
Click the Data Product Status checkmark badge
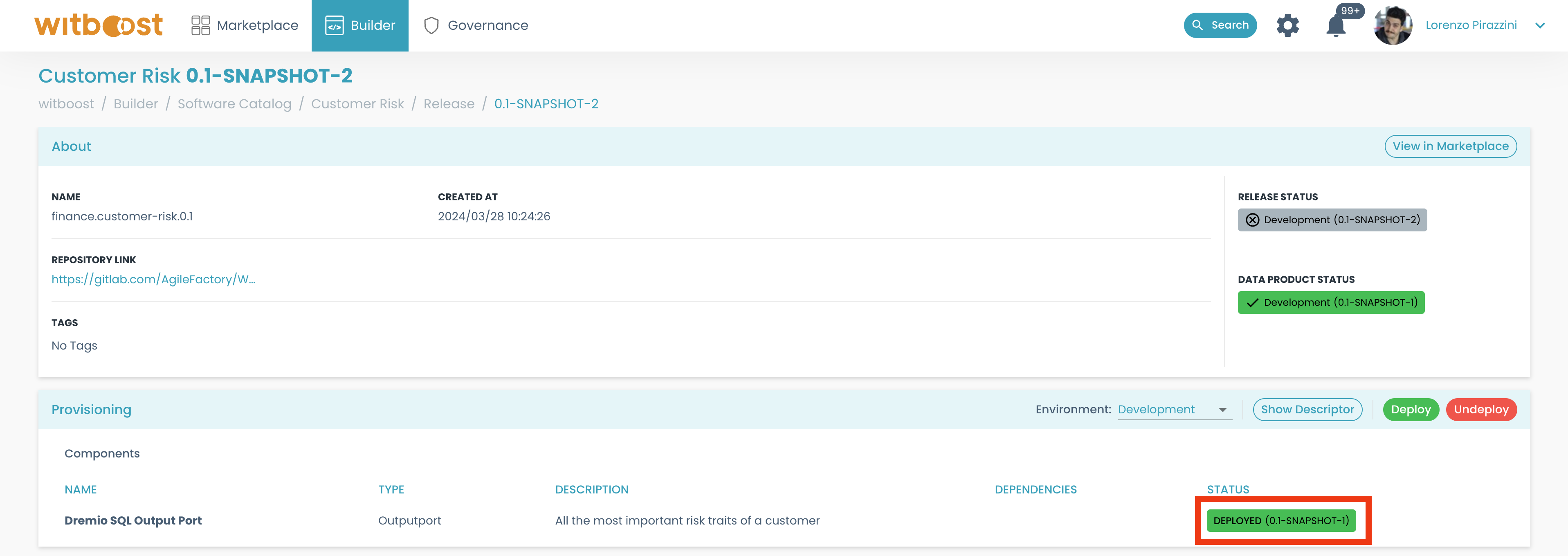tap(1252, 303)
